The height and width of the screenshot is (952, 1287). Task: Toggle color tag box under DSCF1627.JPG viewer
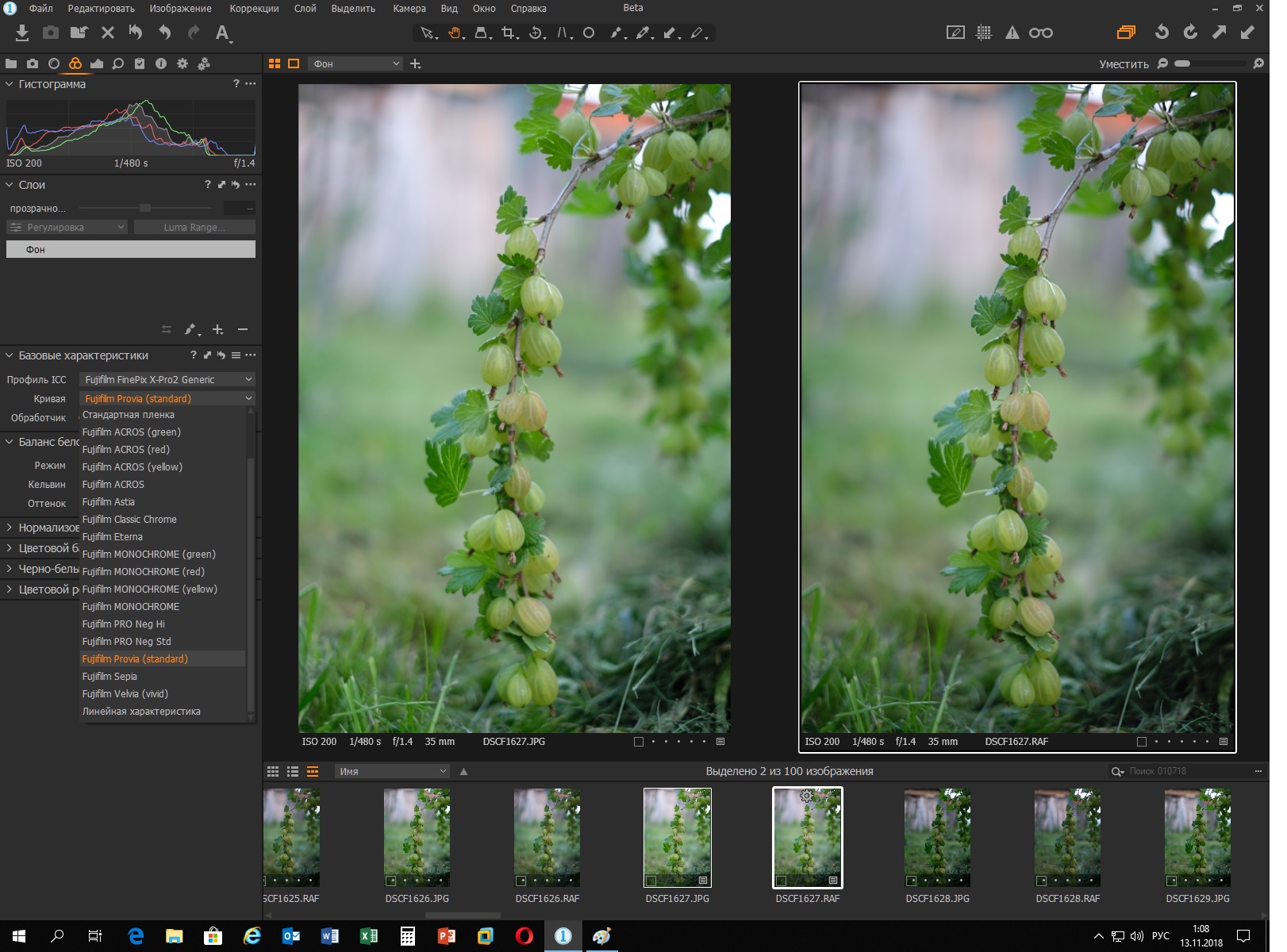[x=639, y=742]
